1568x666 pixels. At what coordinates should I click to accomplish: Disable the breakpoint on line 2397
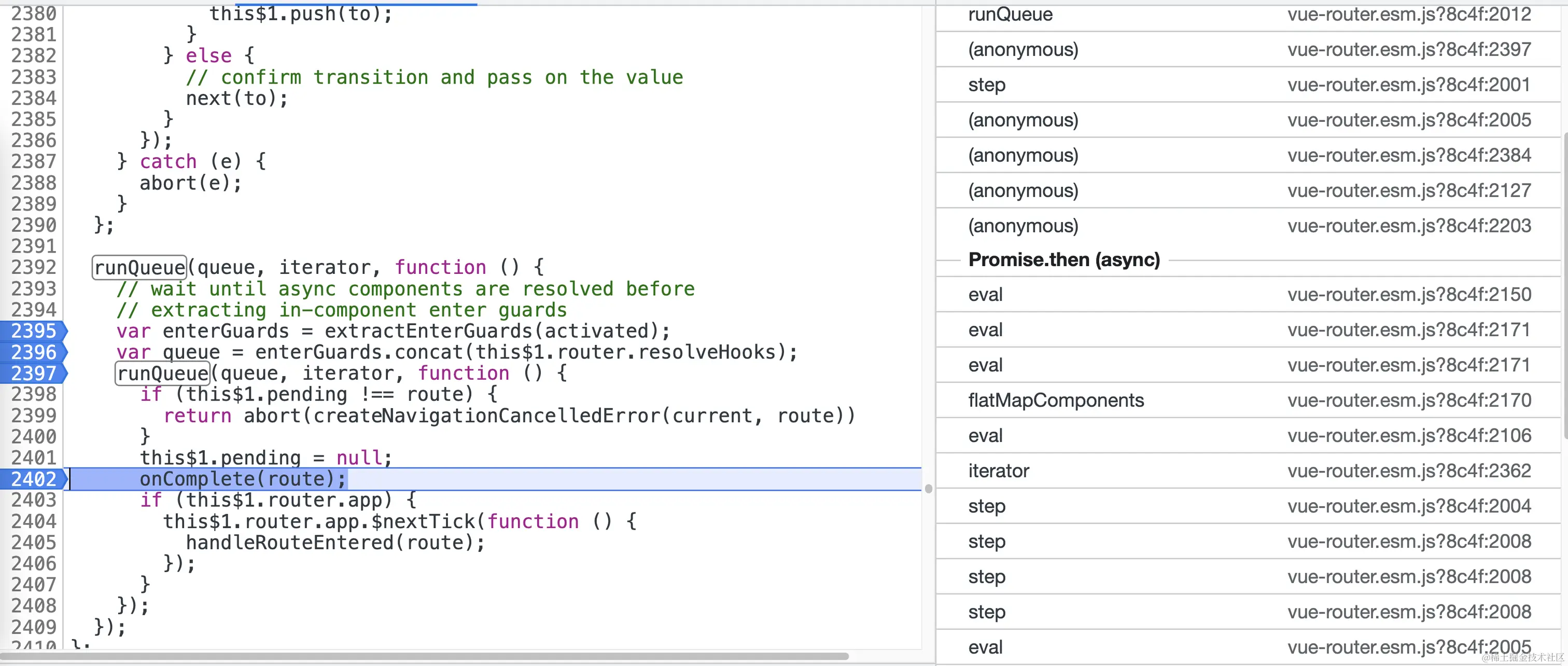click(34, 373)
